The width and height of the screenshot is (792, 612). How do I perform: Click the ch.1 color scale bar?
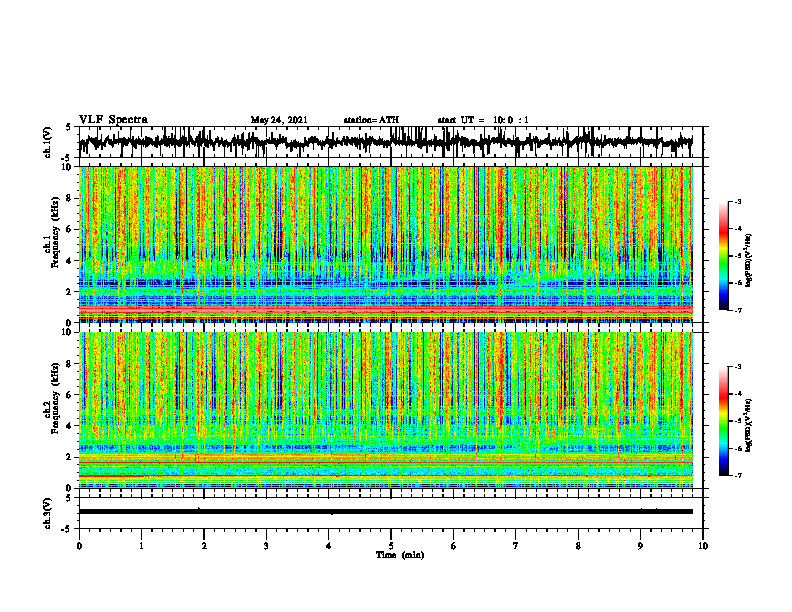pyautogui.click(x=724, y=256)
